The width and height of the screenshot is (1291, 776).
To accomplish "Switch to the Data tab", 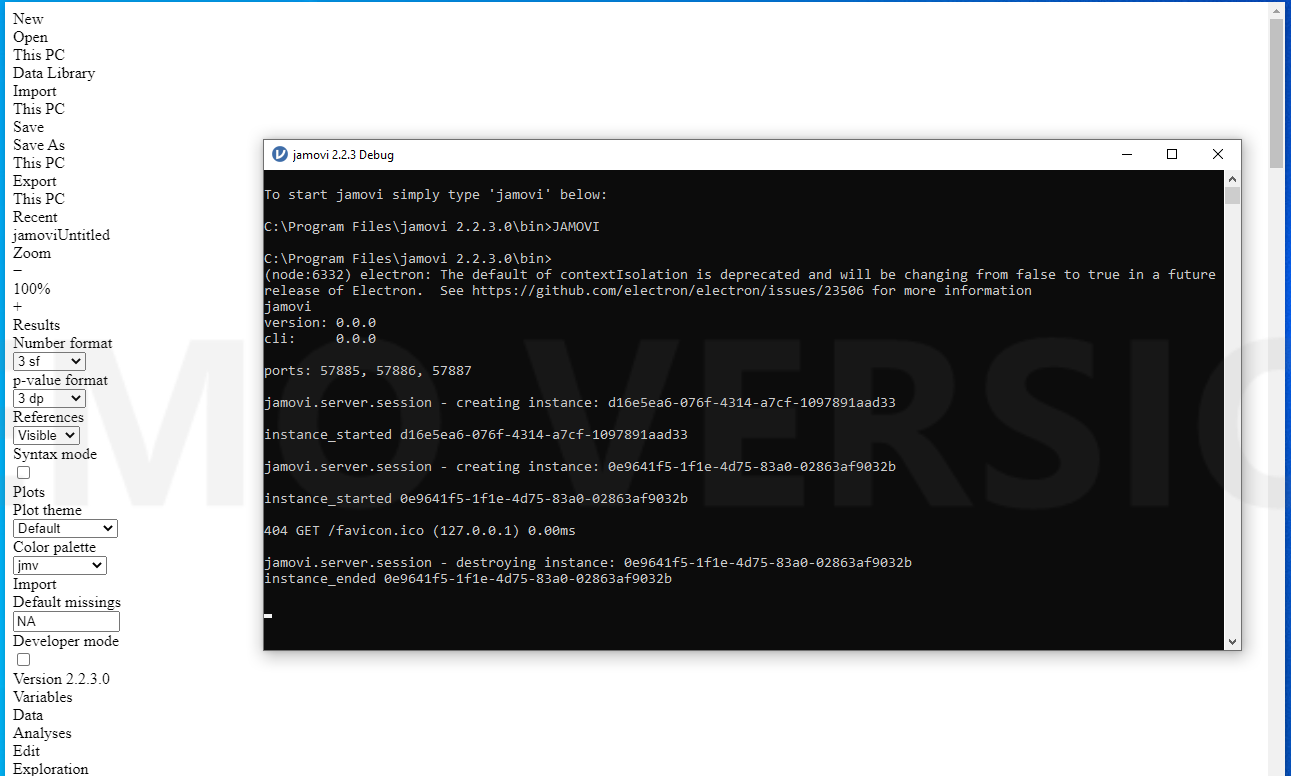I will pyautogui.click(x=27, y=715).
